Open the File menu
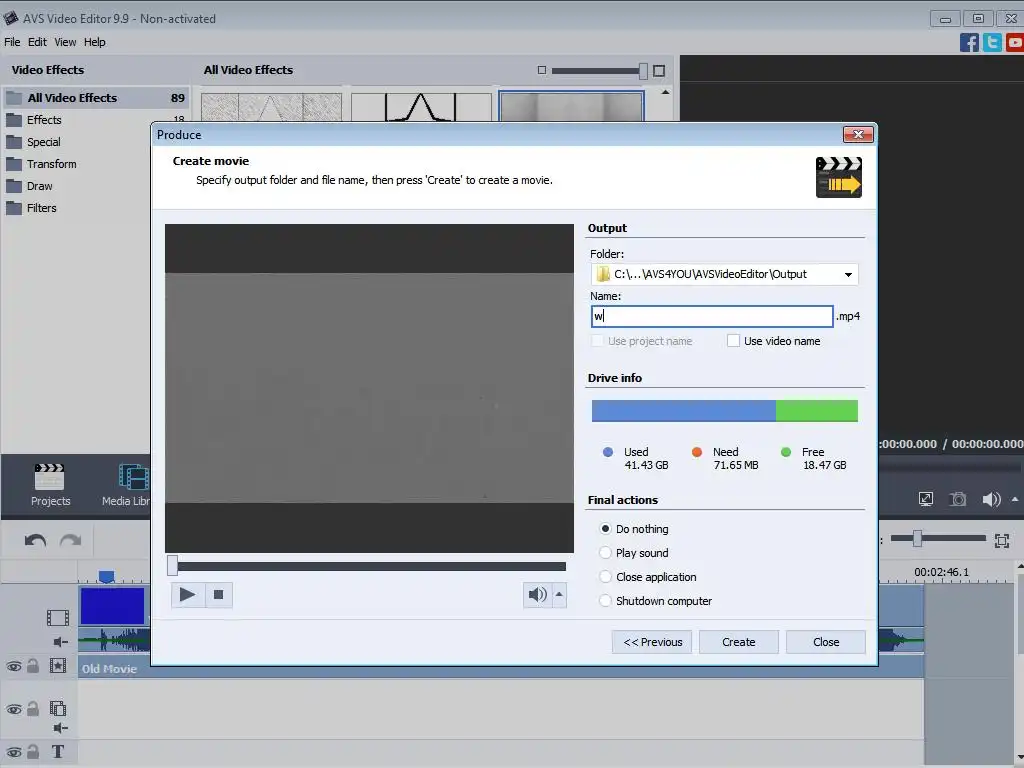Image resolution: width=1024 pixels, height=768 pixels. (12, 42)
